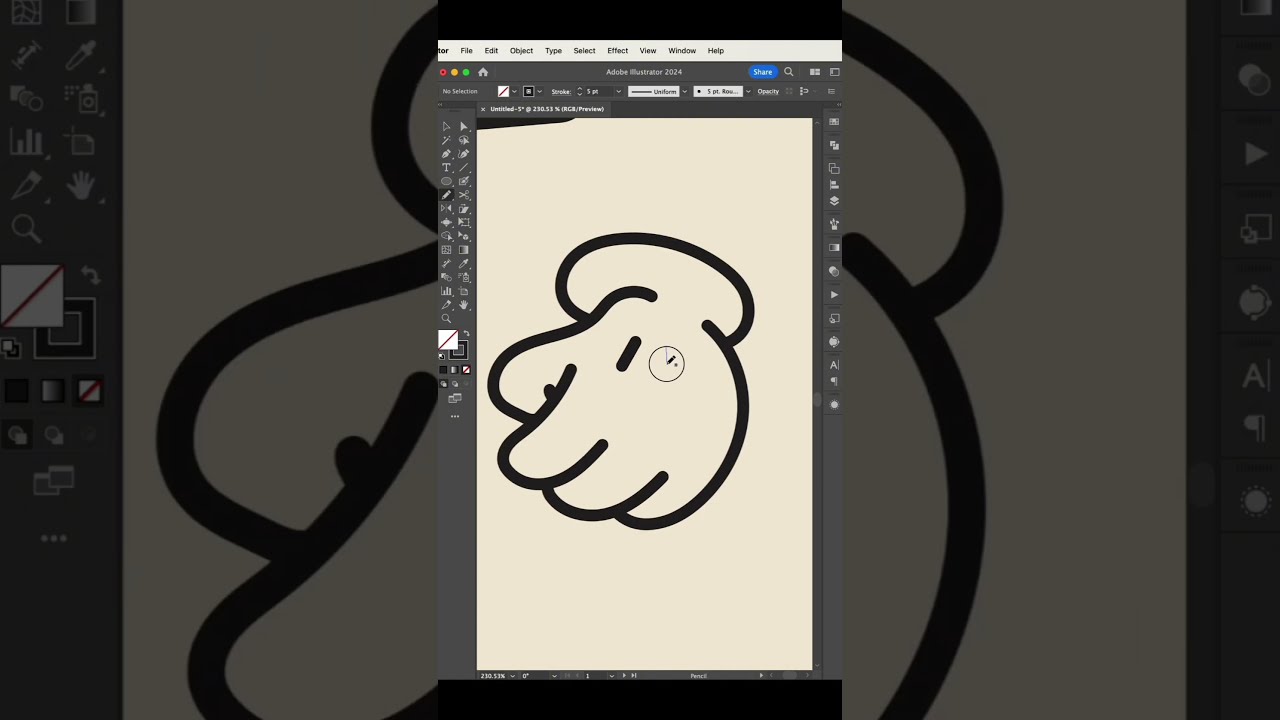This screenshot has width=1280, height=720.
Task: Open stroke color dropdown in control bar
Action: coord(540,92)
